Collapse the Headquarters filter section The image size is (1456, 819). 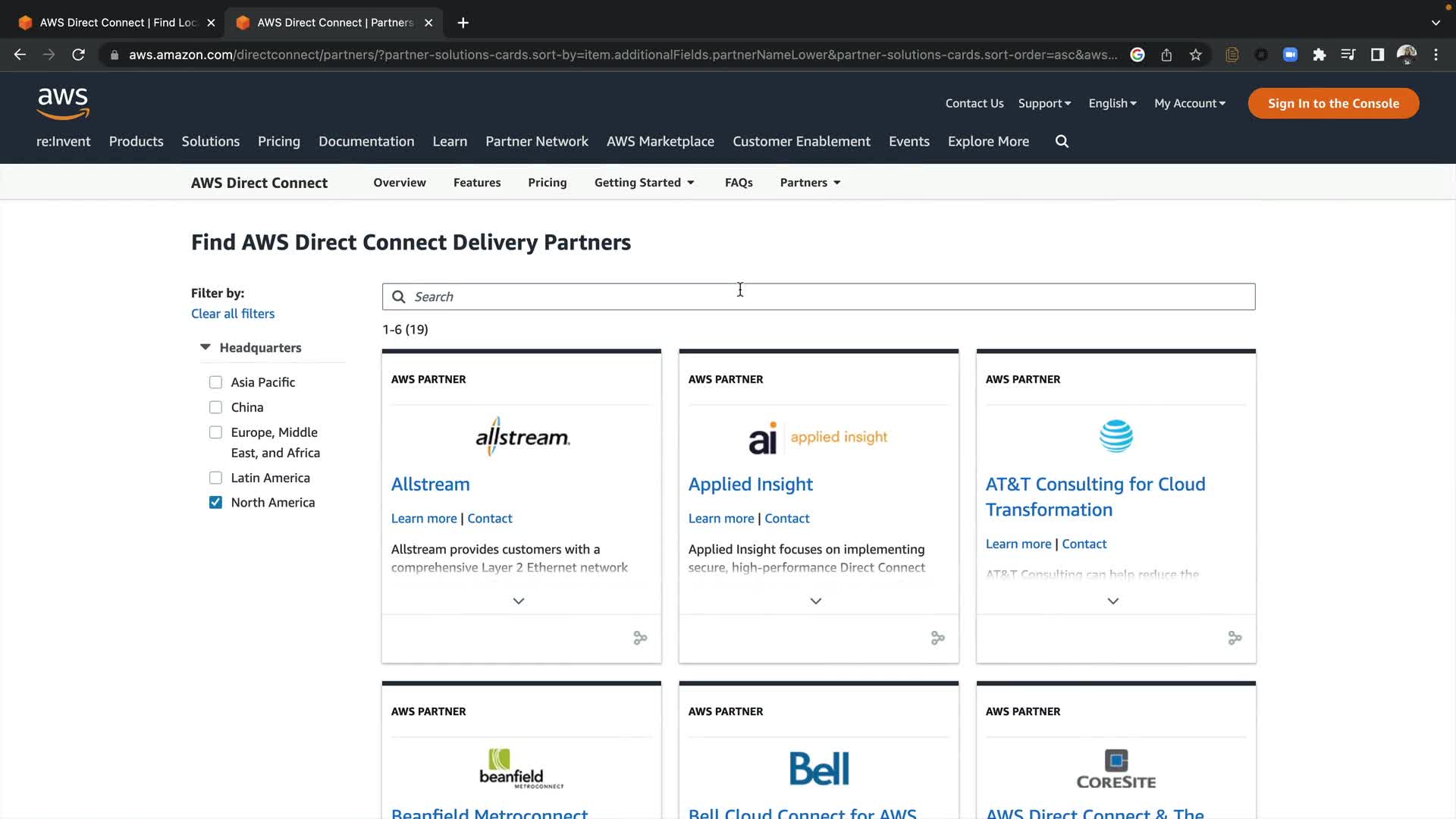tap(205, 347)
